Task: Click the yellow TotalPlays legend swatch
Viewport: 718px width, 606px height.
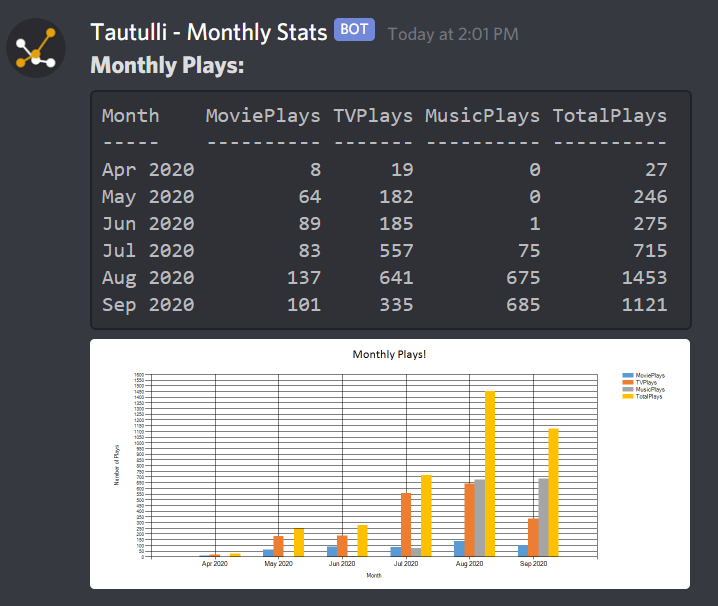Action: 627,396
